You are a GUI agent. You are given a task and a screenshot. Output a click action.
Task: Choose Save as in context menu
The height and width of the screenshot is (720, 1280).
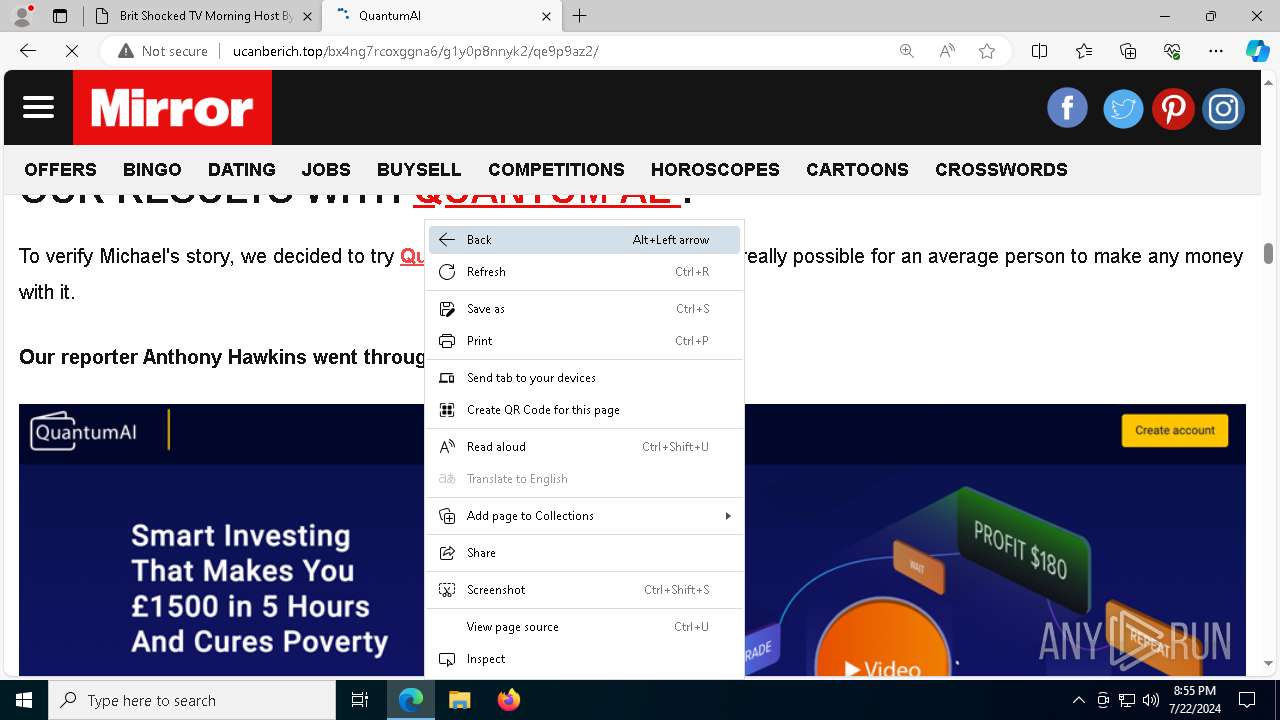pyautogui.click(x=584, y=309)
